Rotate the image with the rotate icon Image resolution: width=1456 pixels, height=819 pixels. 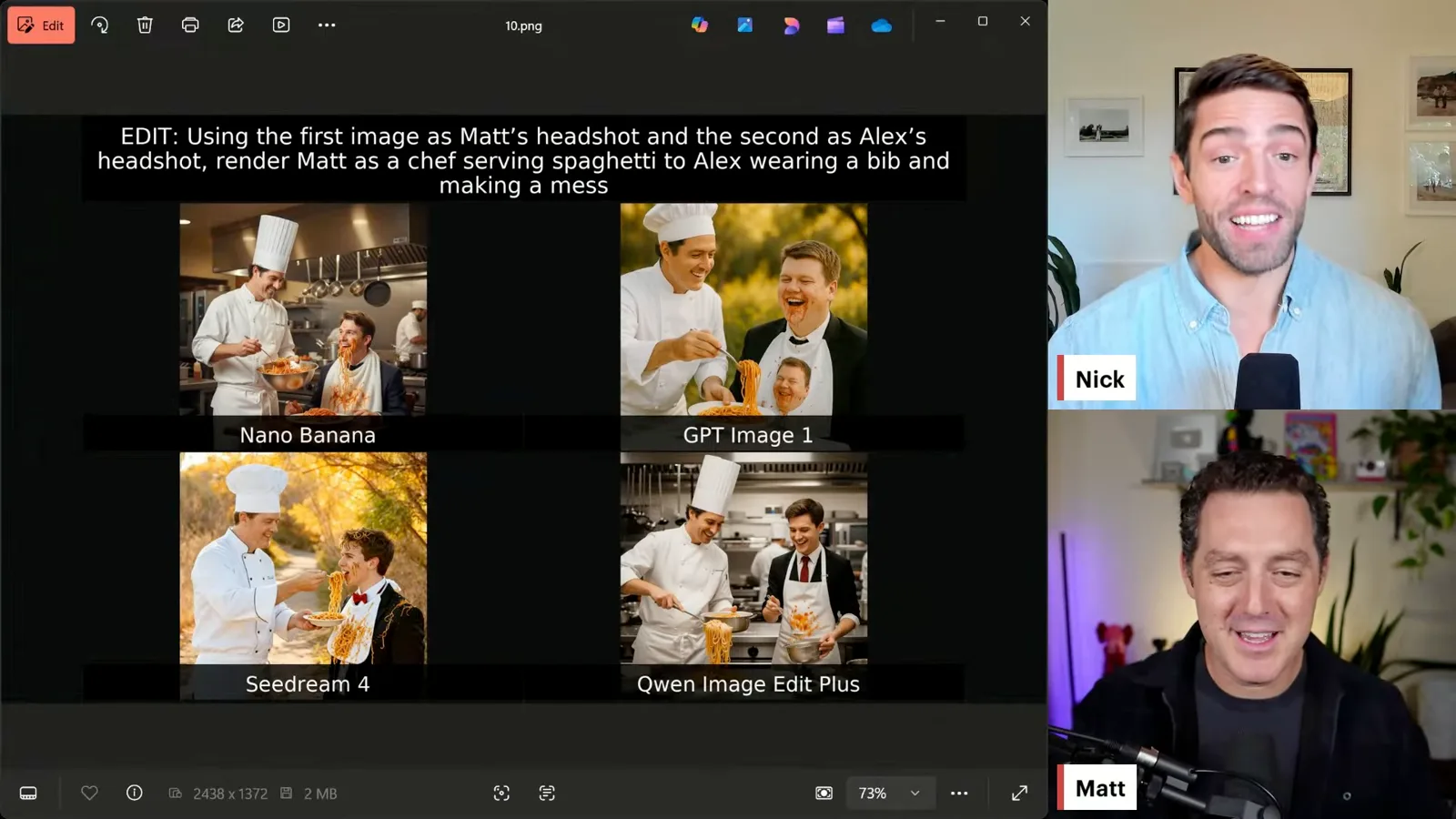pos(100,25)
